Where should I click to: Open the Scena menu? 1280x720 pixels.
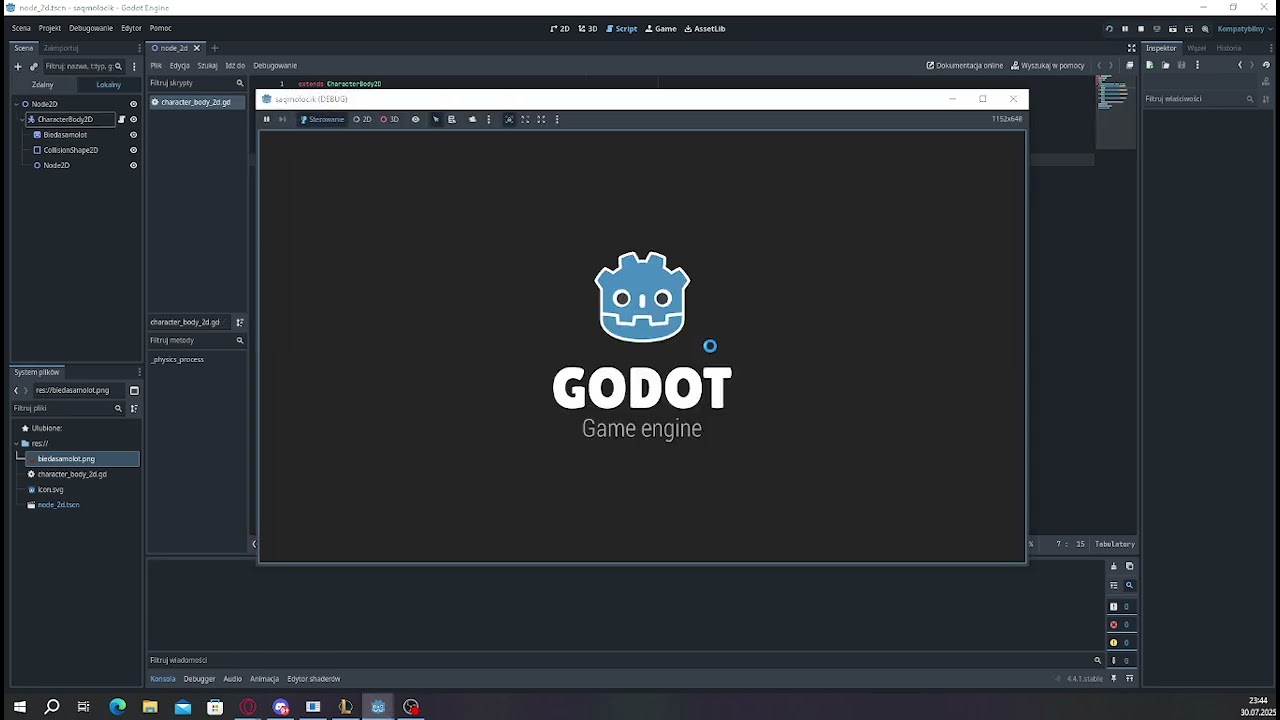point(21,28)
